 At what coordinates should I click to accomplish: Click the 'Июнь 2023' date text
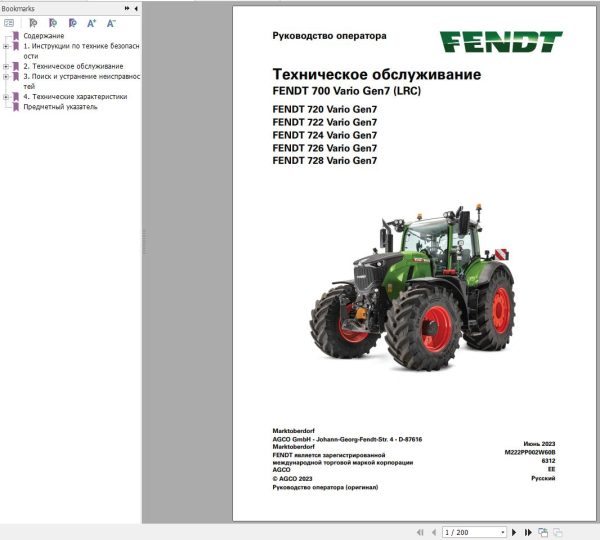coord(539,444)
